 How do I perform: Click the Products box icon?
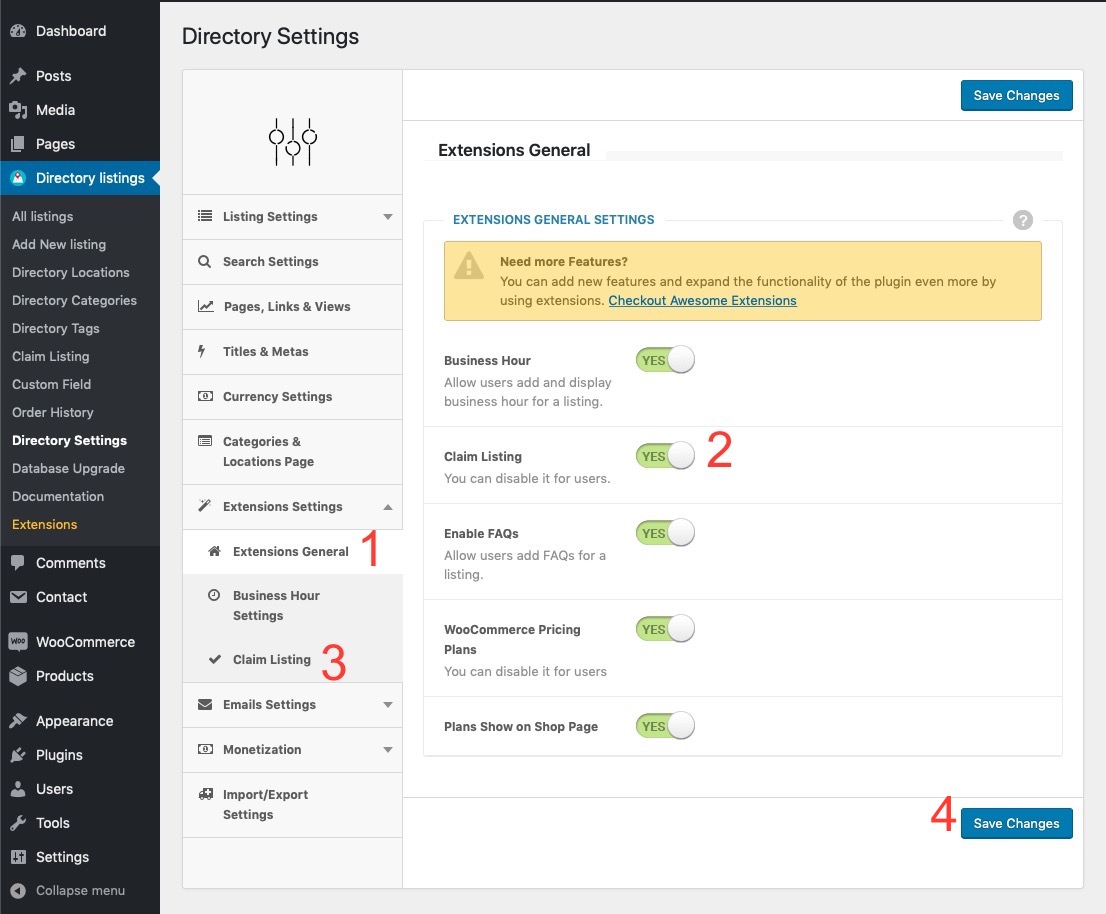point(18,676)
